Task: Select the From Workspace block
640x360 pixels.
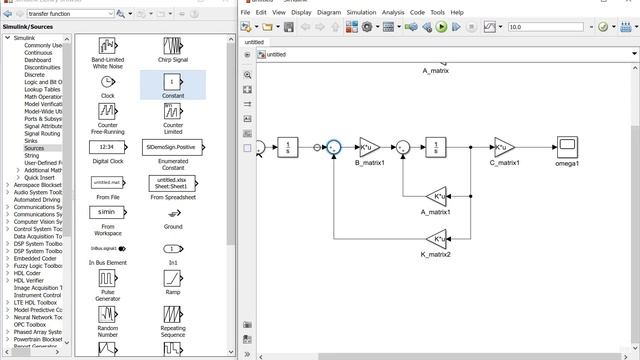Action: (108, 212)
